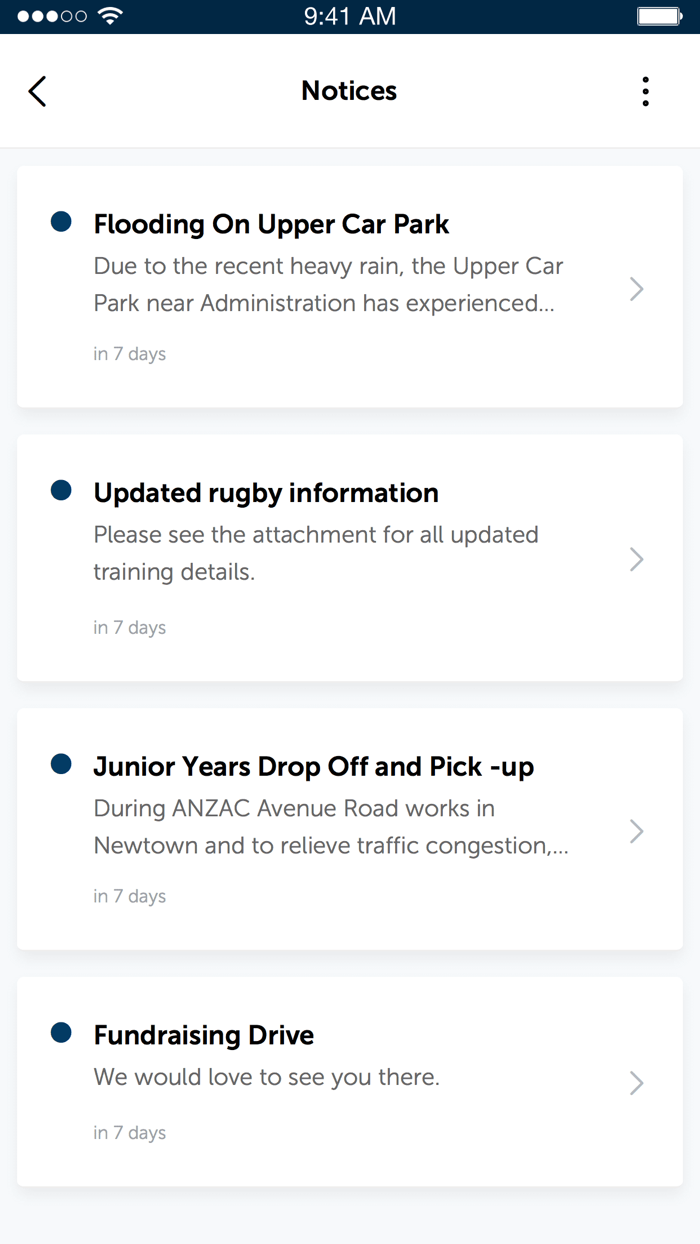700x1244 pixels.
Task: Click the back arrow to leave Notices
Action: pyautogui.click(x=36, y=90)
